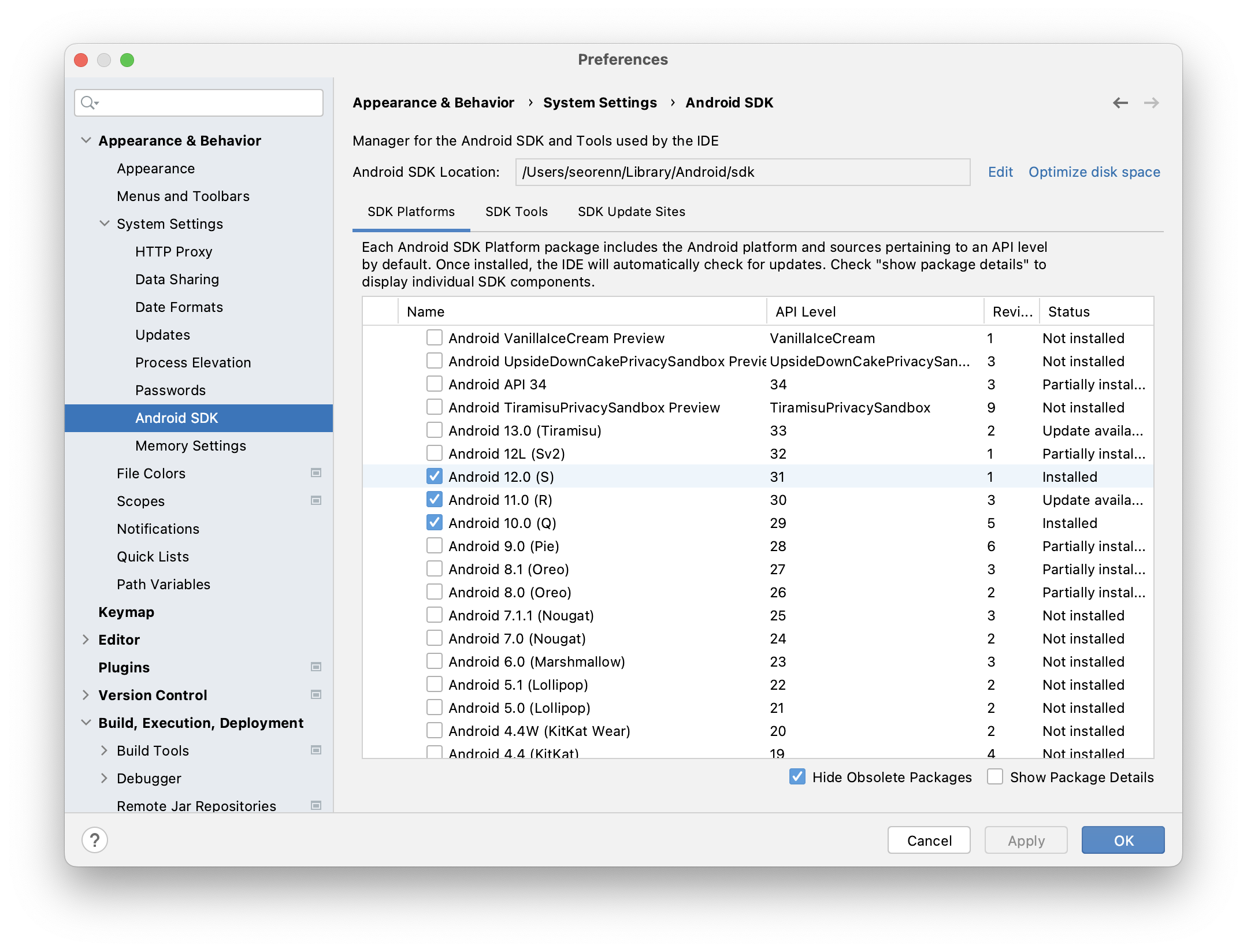Expand the Editor settings section
Viewport: 1247px width, 952px height.
[x=86, y=639]
